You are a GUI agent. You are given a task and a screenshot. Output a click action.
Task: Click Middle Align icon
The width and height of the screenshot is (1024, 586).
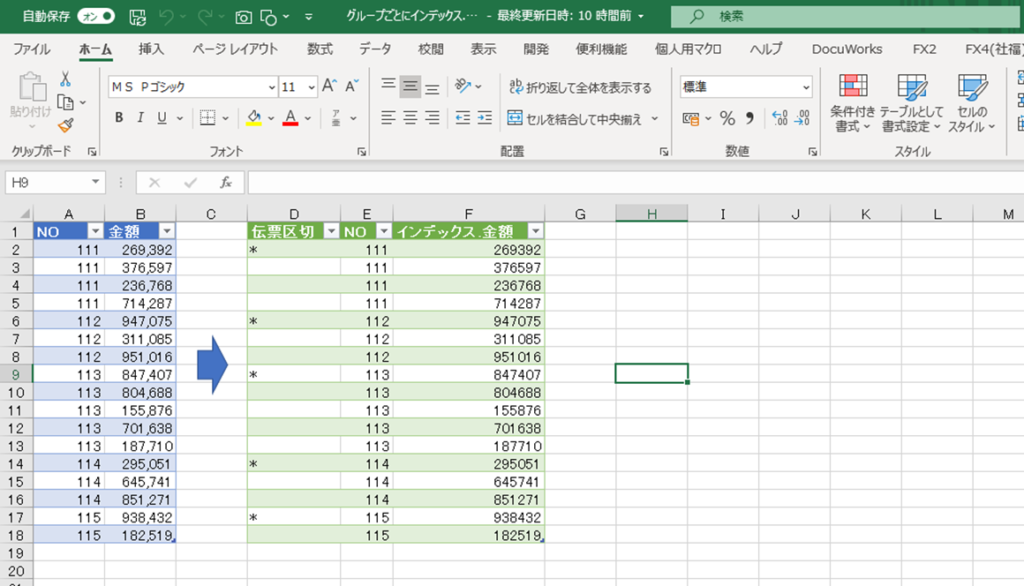click(x=410, y=86)
